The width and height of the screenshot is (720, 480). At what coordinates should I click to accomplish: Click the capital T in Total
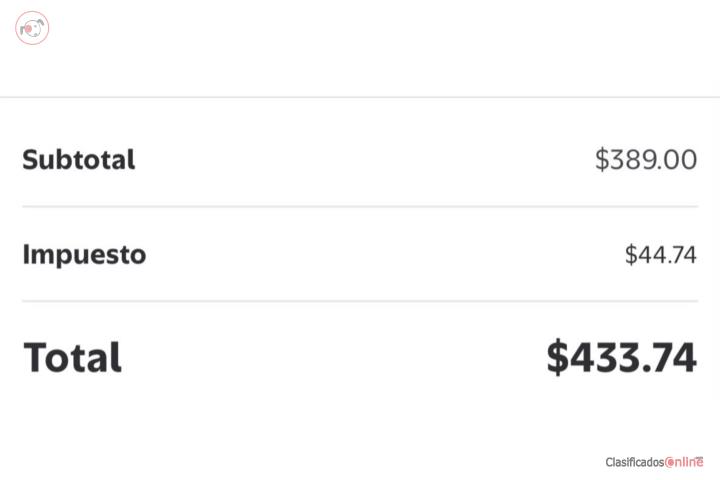tap(35, 357)
